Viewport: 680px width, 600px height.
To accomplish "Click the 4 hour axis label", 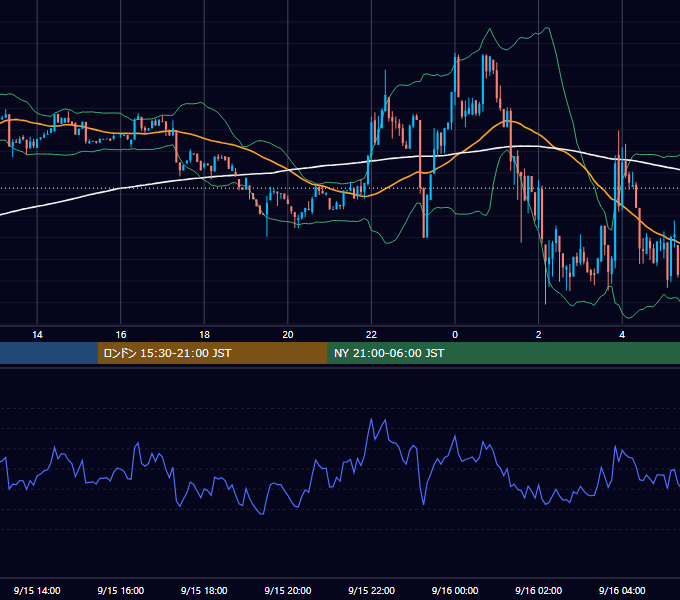I will coord(622,334).
